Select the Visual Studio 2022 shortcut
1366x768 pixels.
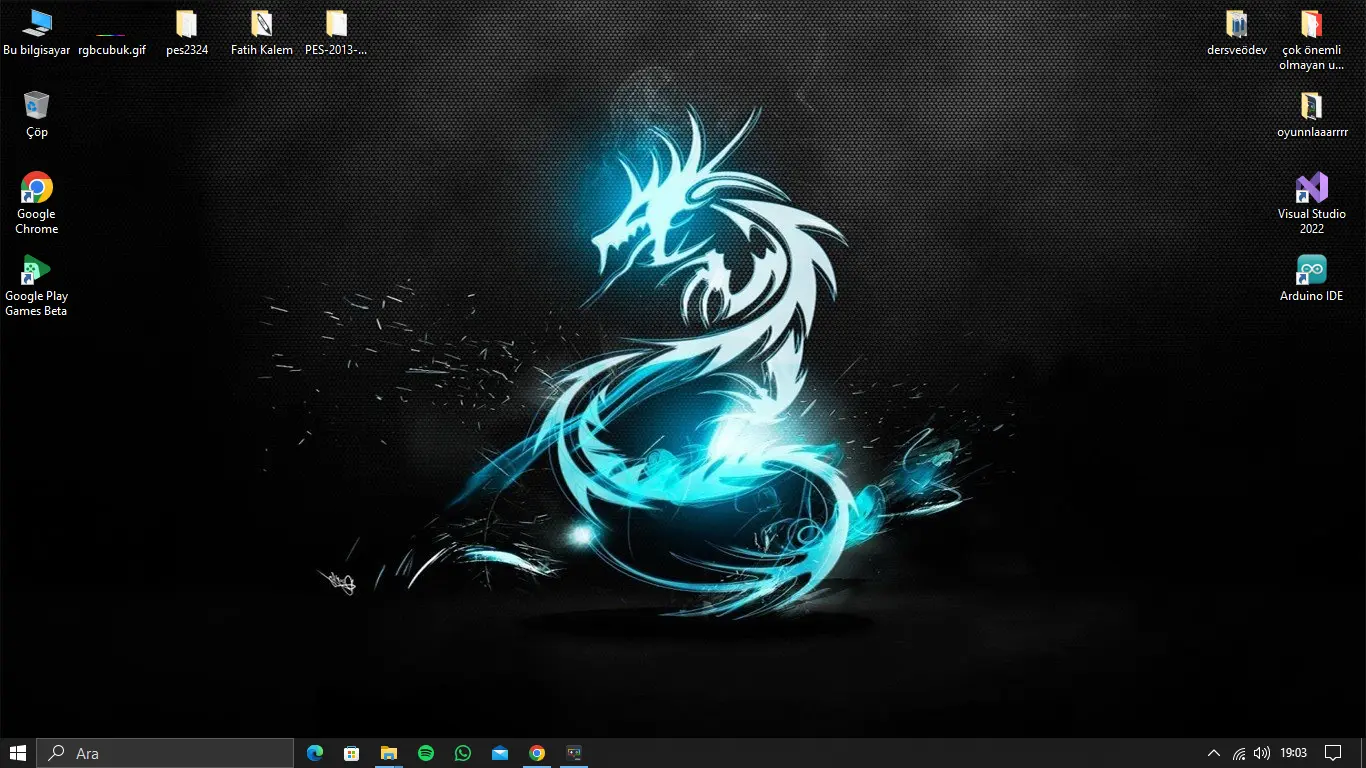[1312, 203]
